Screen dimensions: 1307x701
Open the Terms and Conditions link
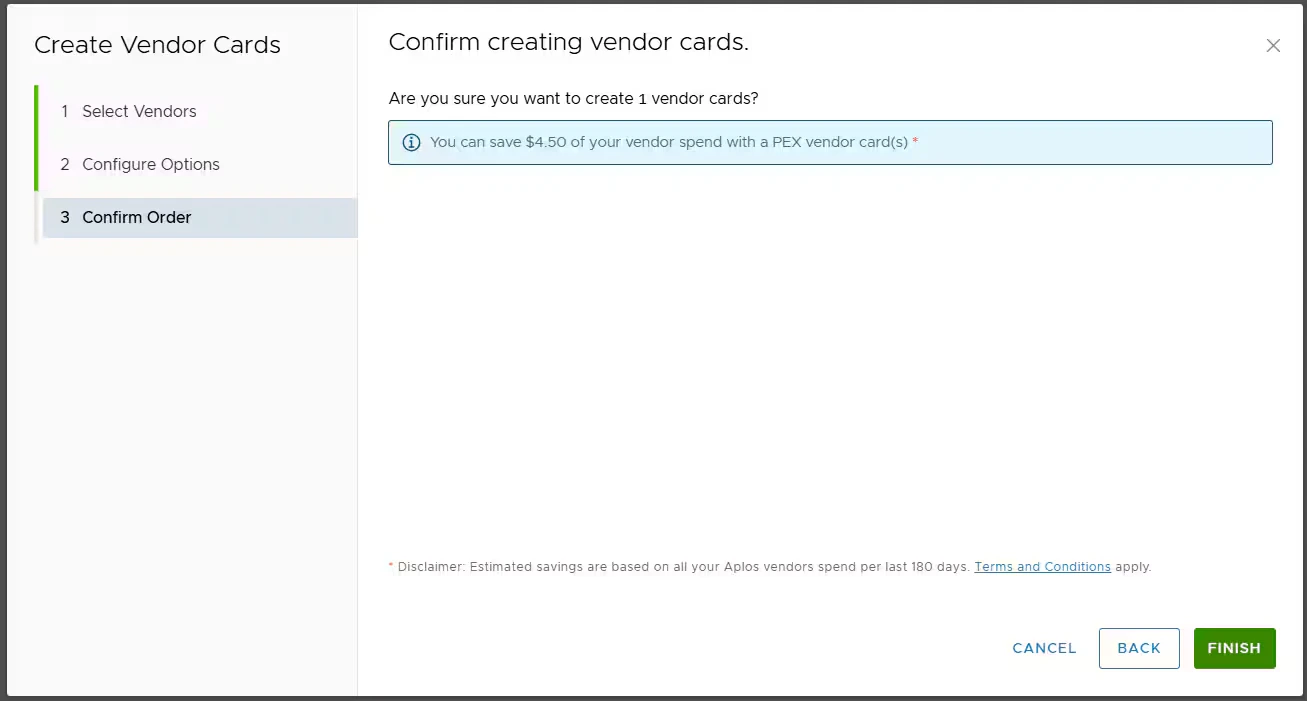pos(1042,566)
